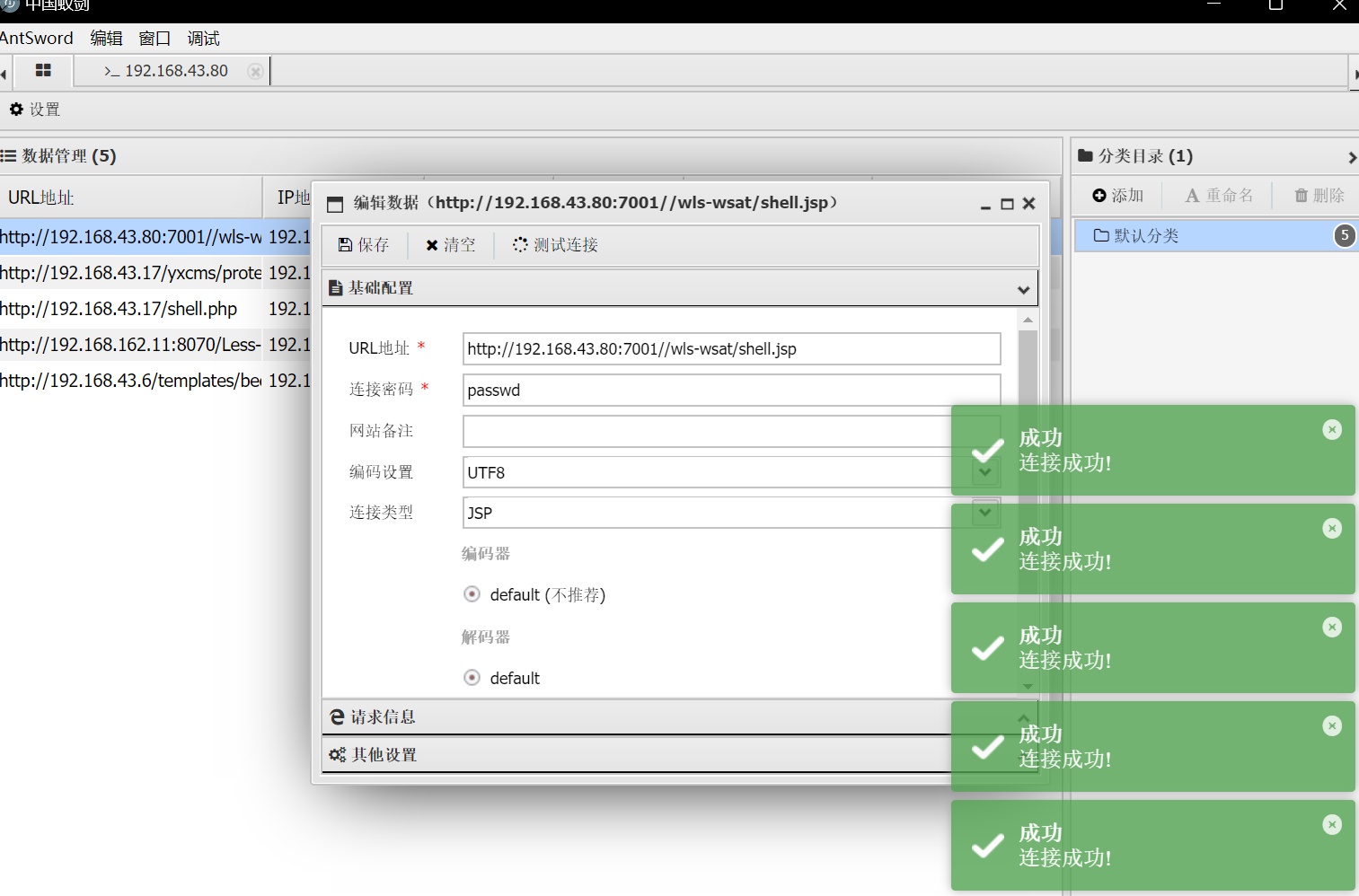Click the dialog scrollbar up arrow
Viewport: 1359px width, 896px height.
[1028, 320]
